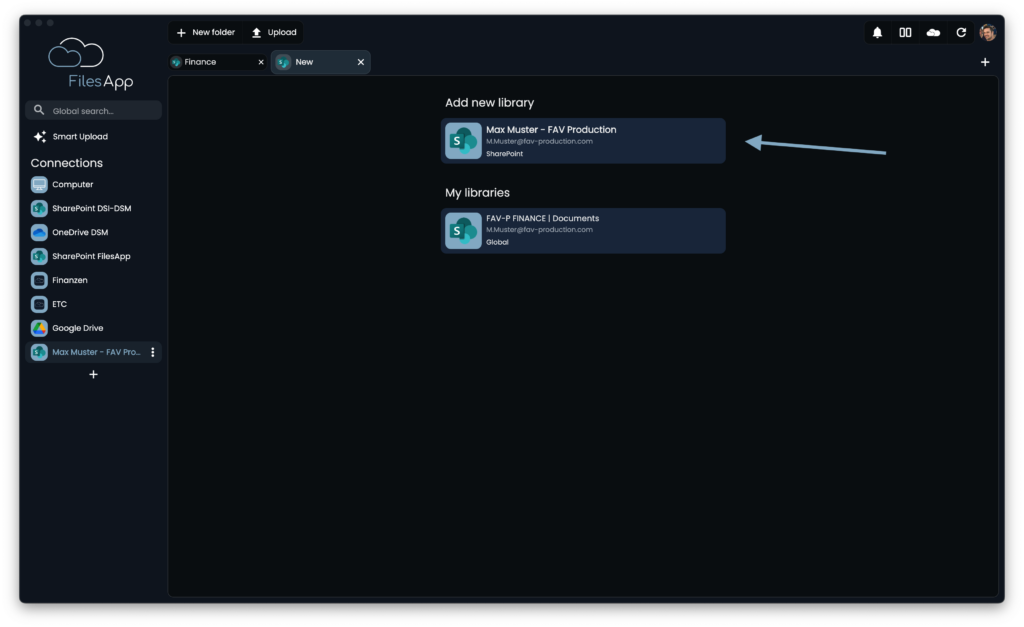Click SharePoint icon on FAV-P FINANCE card
1024x627 pixels.
click(x=463, y=231)
